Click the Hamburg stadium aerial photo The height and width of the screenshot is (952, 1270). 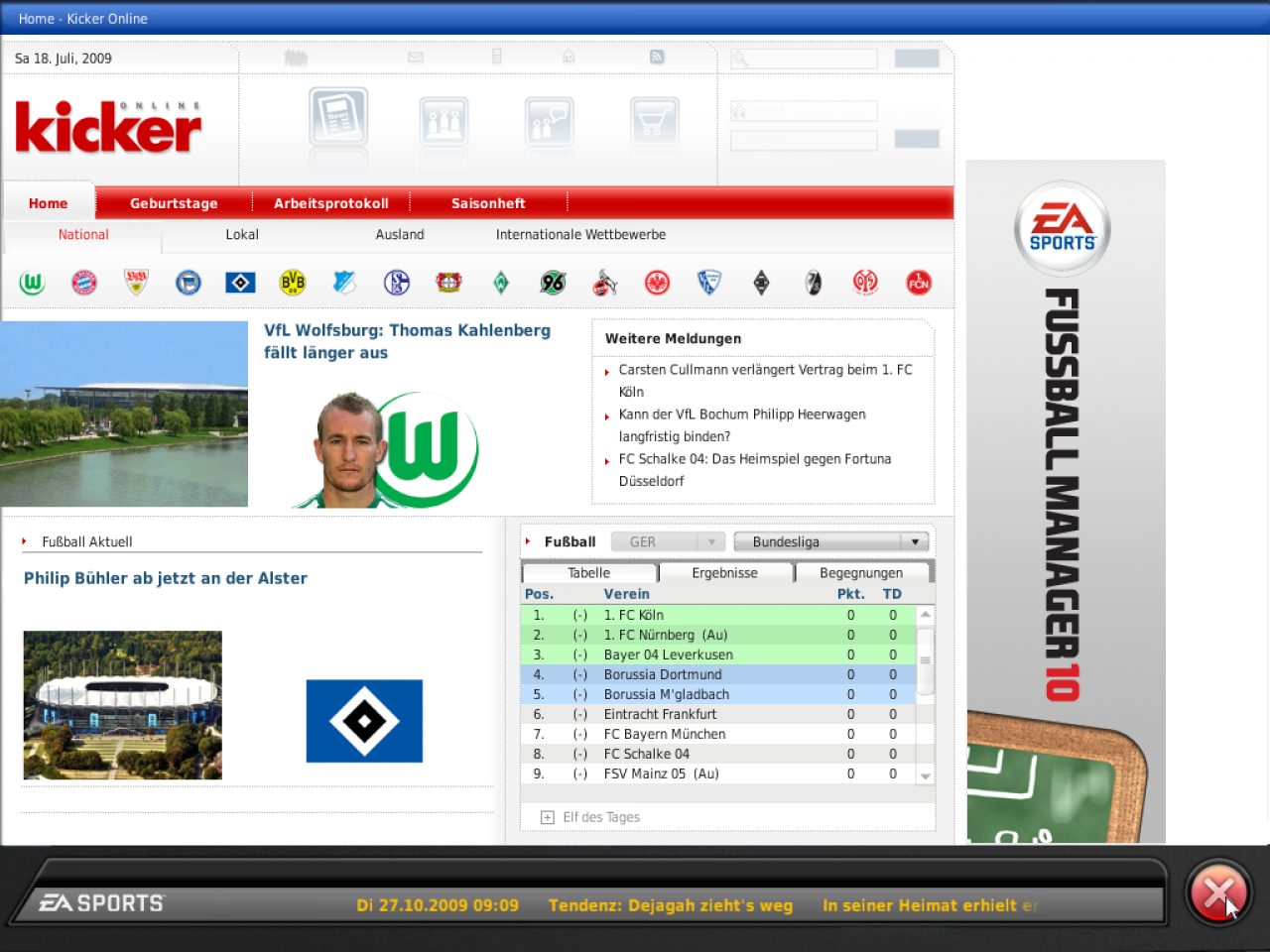pyautogui.click(x=123, y=705)
